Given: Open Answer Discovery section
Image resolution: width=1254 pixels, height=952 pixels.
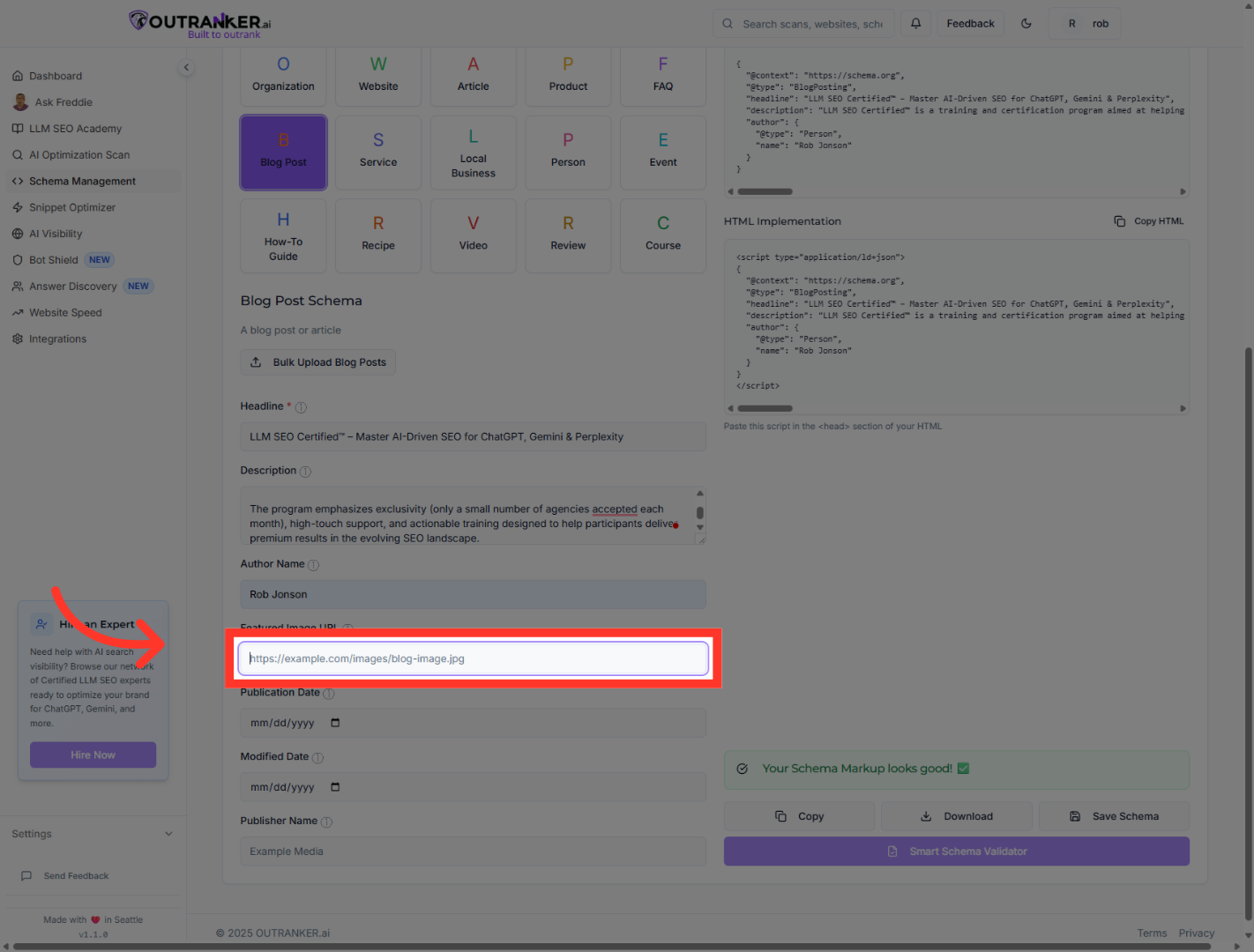Looking at the screenshot, I should [x=73, y=286].
